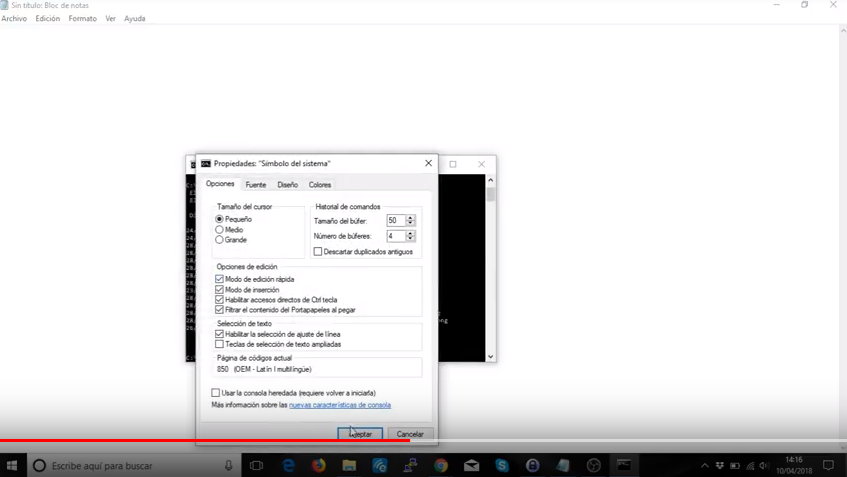Enable Descartar duplicados antiguos checkbox
The image size is (847, 477).
(318, 252)
